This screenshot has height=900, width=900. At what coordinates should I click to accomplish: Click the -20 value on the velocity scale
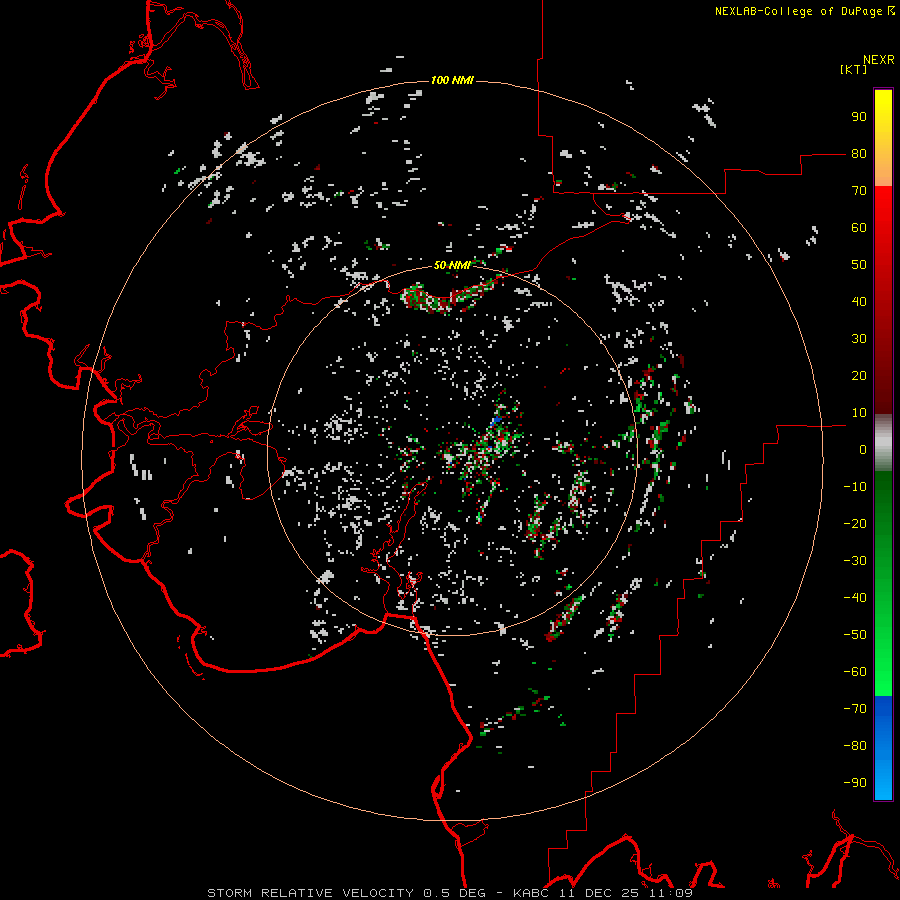(855, 524)
